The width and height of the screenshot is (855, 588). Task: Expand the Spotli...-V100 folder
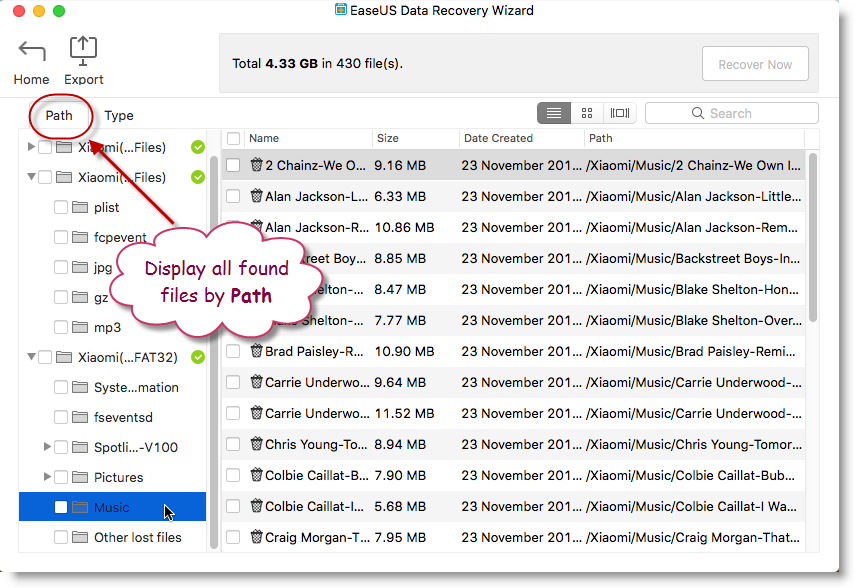[x=47, y=447]
